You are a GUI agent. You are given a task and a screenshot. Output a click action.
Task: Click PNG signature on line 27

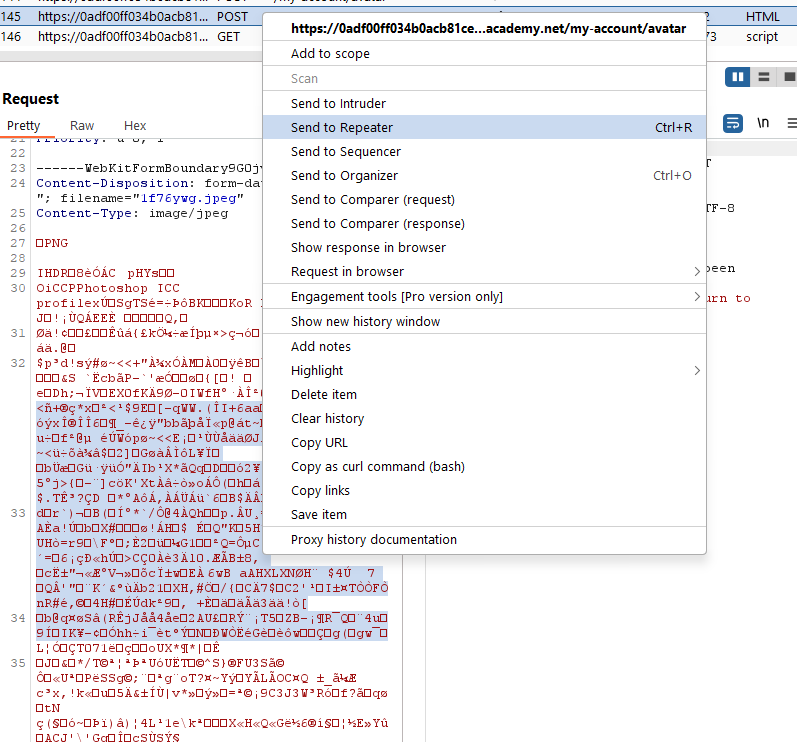[x=52, y=243]
